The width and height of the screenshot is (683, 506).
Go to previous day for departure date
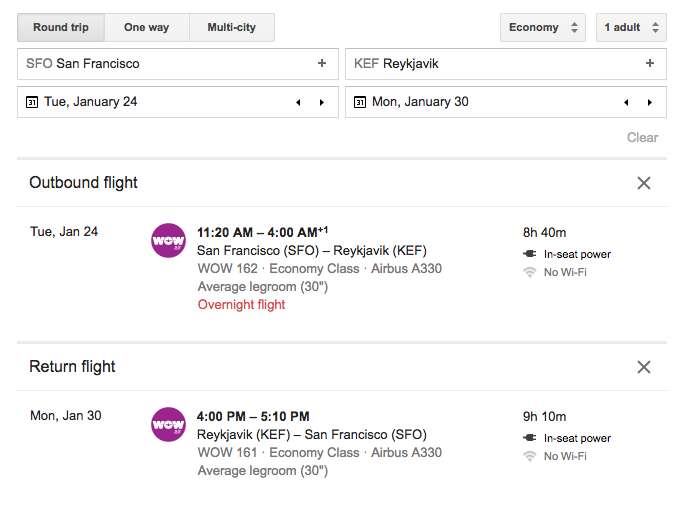pyautogui.click(x=298, y=102)
